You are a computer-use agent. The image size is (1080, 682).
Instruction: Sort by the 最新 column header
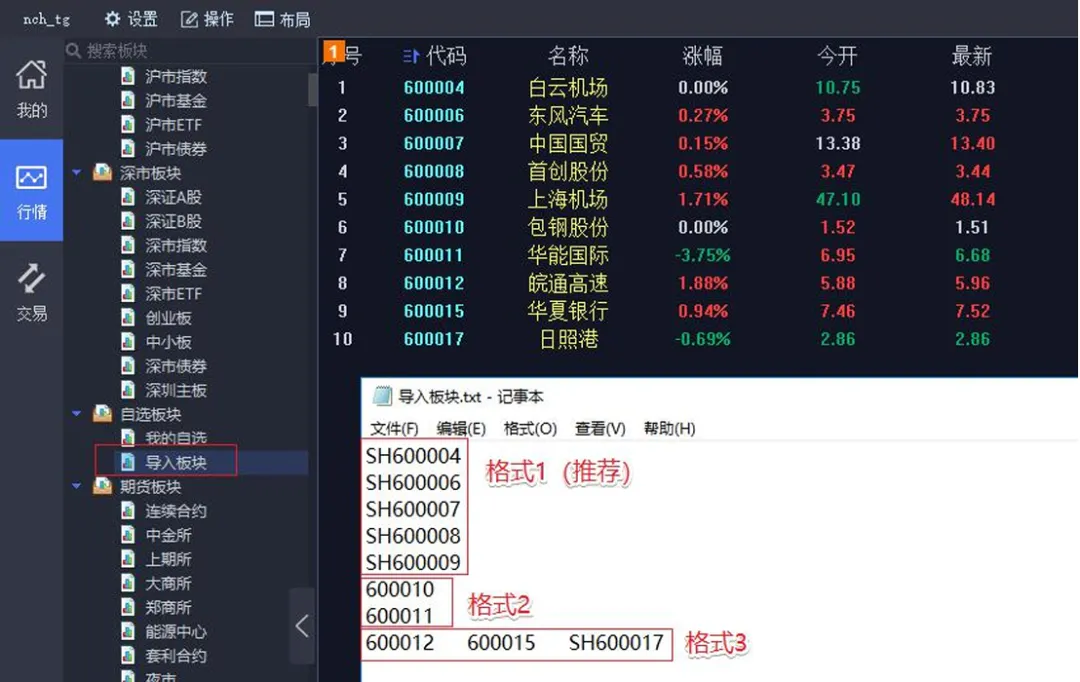coord(972,56)
